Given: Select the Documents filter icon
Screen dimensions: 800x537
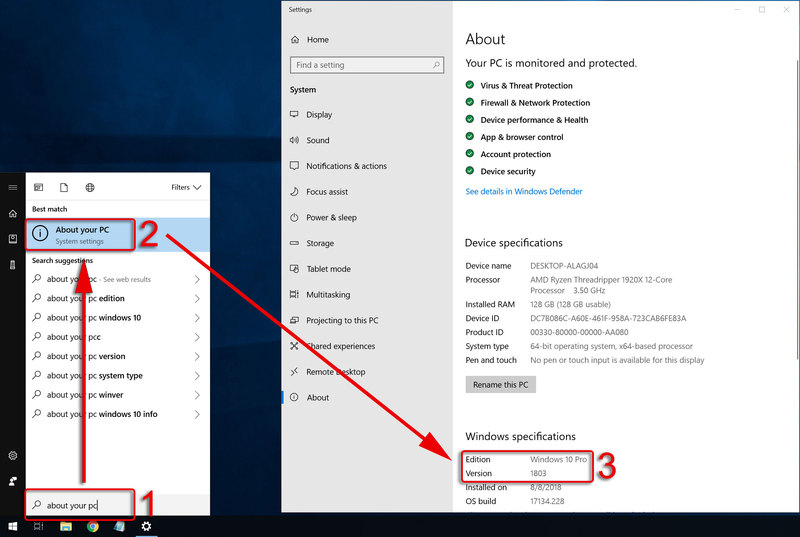Looking at the screenshot, I should 64,187.
